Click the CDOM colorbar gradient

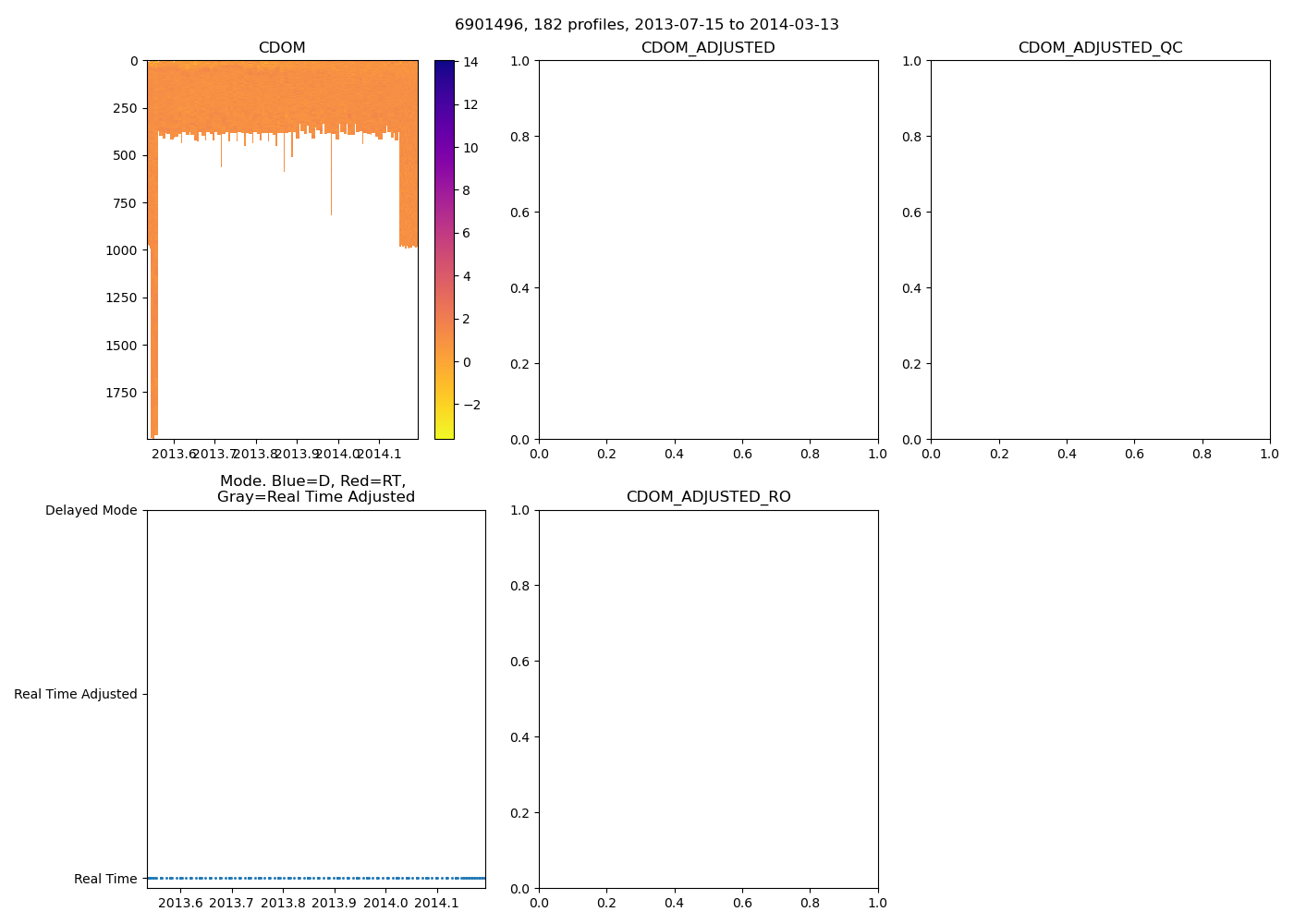pos(445,249)
